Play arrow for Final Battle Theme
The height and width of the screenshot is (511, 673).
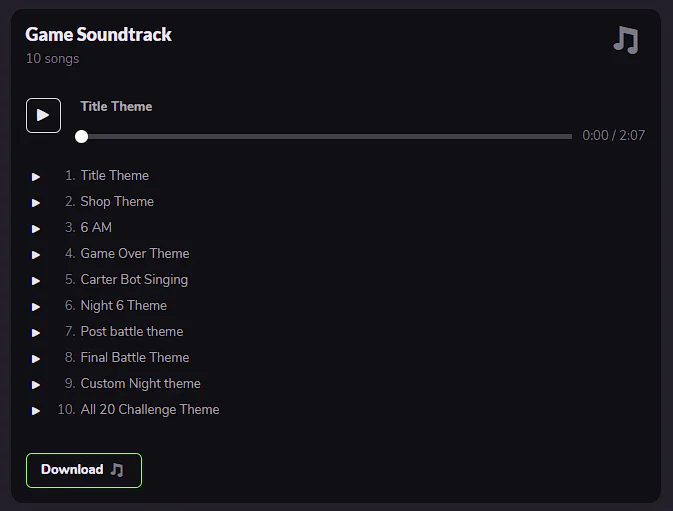36,359
